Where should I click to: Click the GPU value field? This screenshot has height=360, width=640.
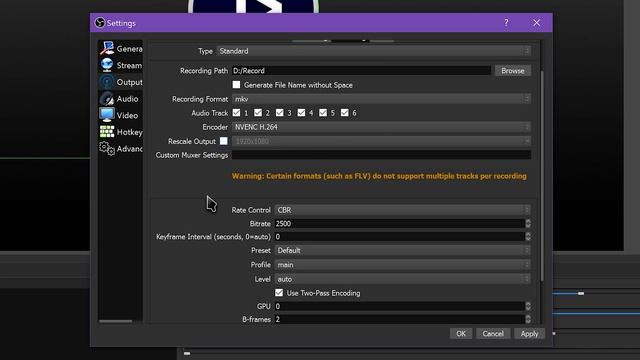coord(400,306)
